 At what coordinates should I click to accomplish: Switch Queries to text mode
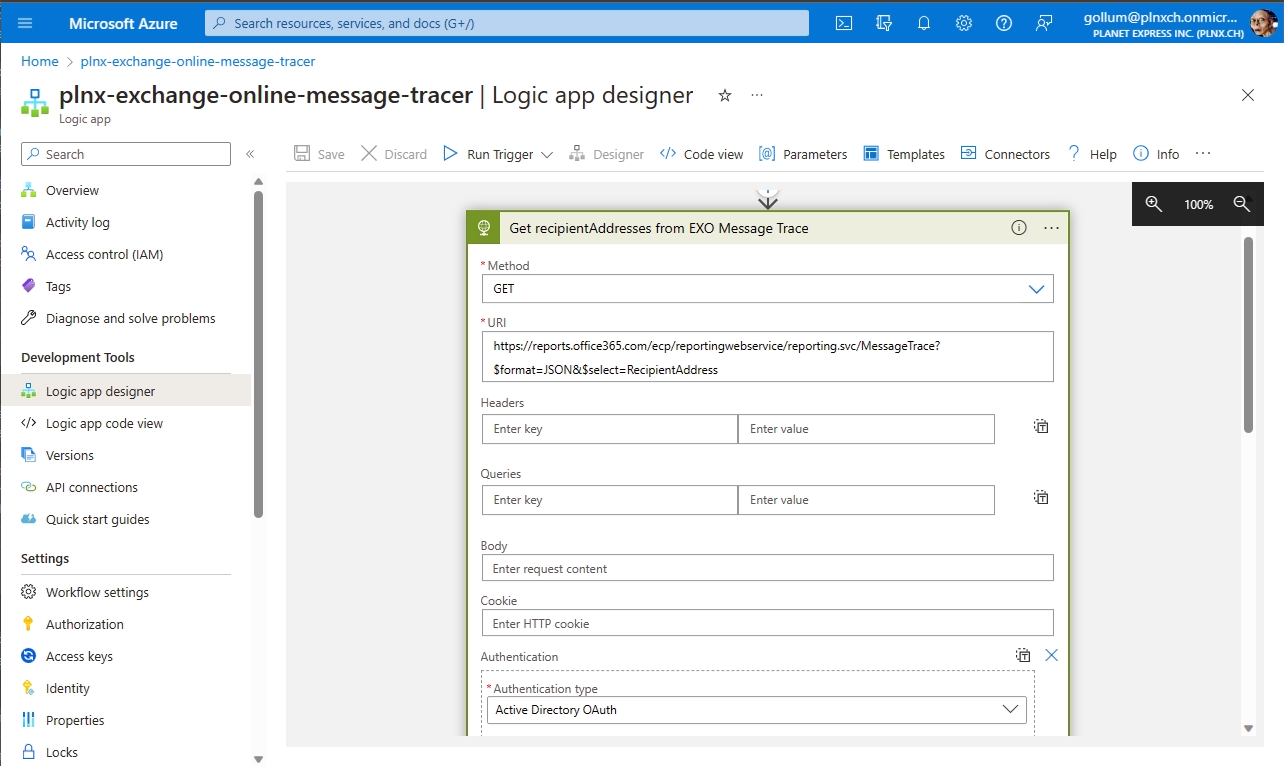click(1040, 497)
